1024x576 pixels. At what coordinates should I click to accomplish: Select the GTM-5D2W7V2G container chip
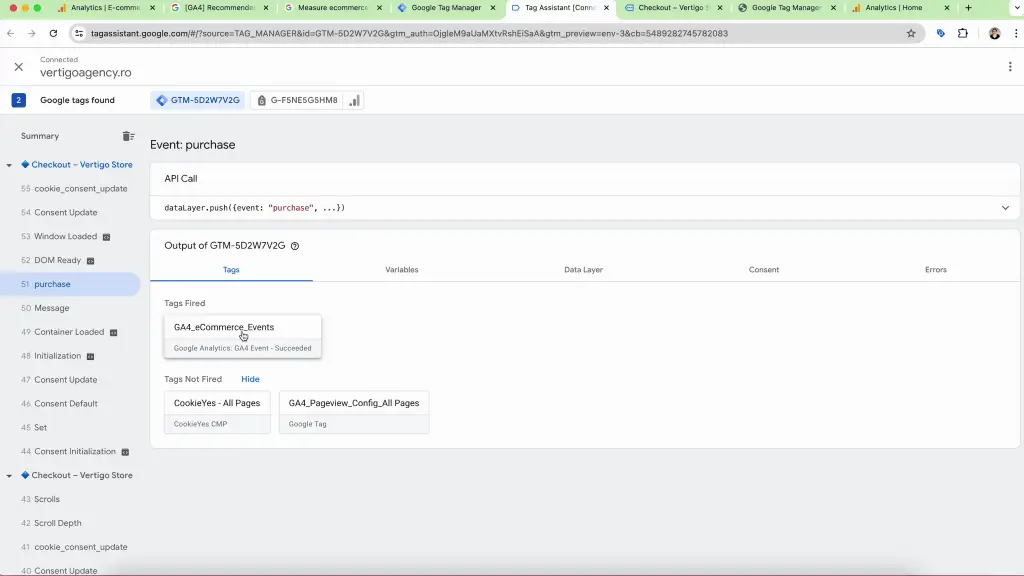coord(198,100)
